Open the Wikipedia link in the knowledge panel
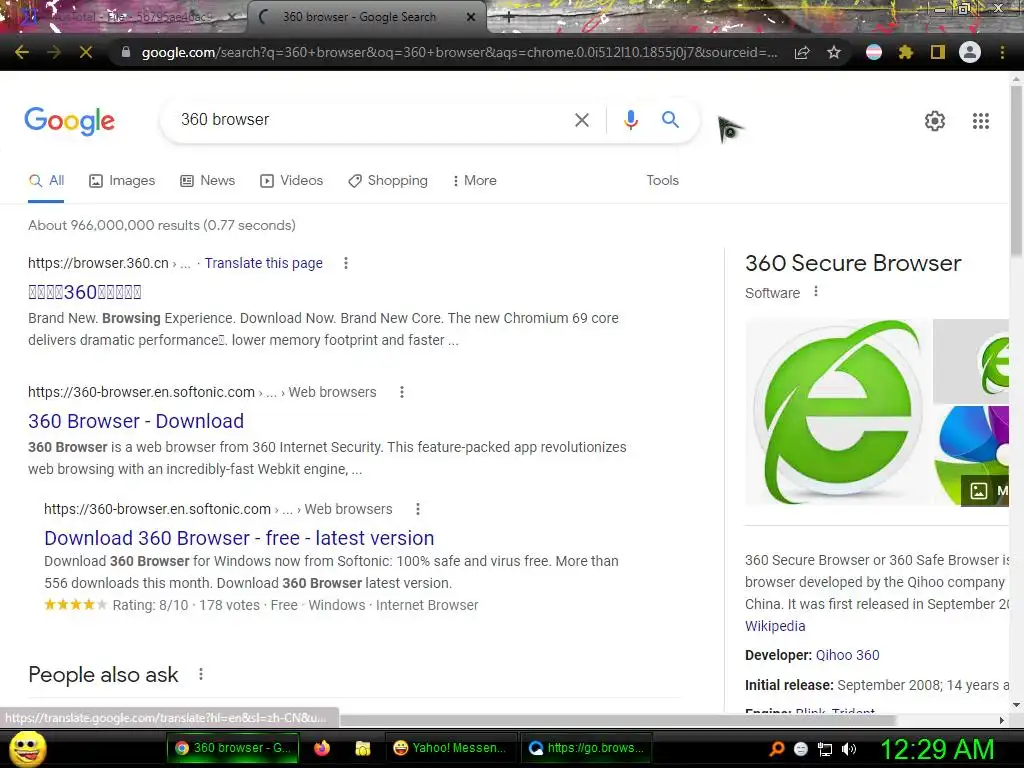The height and width of the screenshot is (768, 1024). pos(775,626)
